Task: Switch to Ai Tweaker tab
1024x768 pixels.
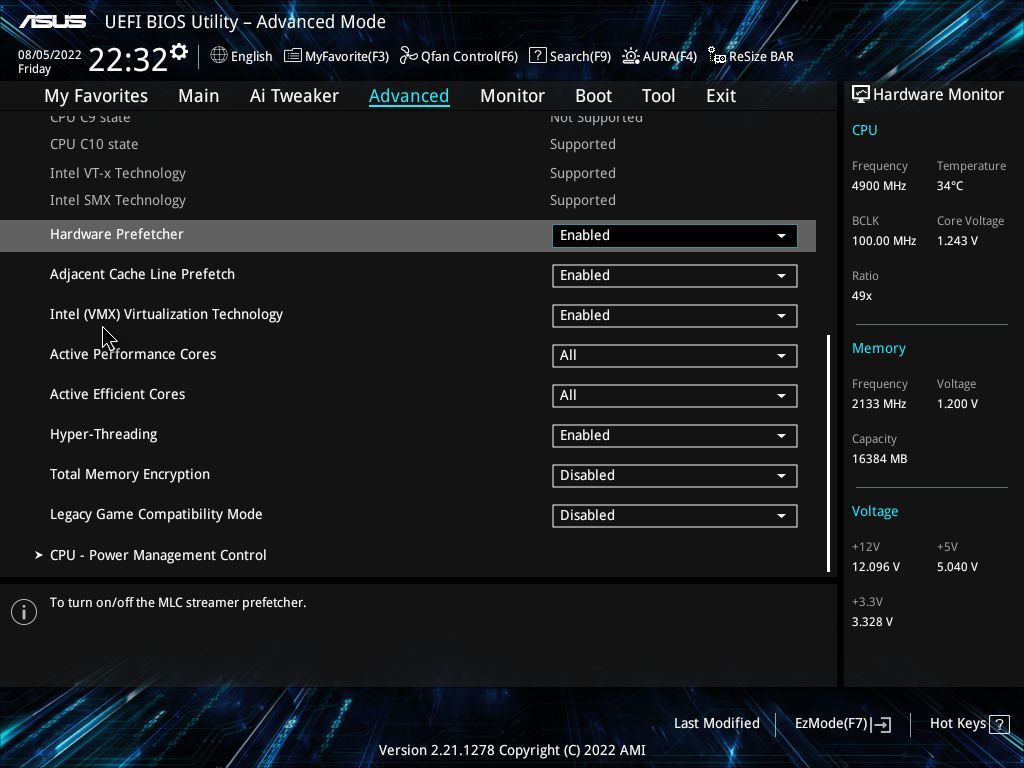Action: click(x=294, y=96)
